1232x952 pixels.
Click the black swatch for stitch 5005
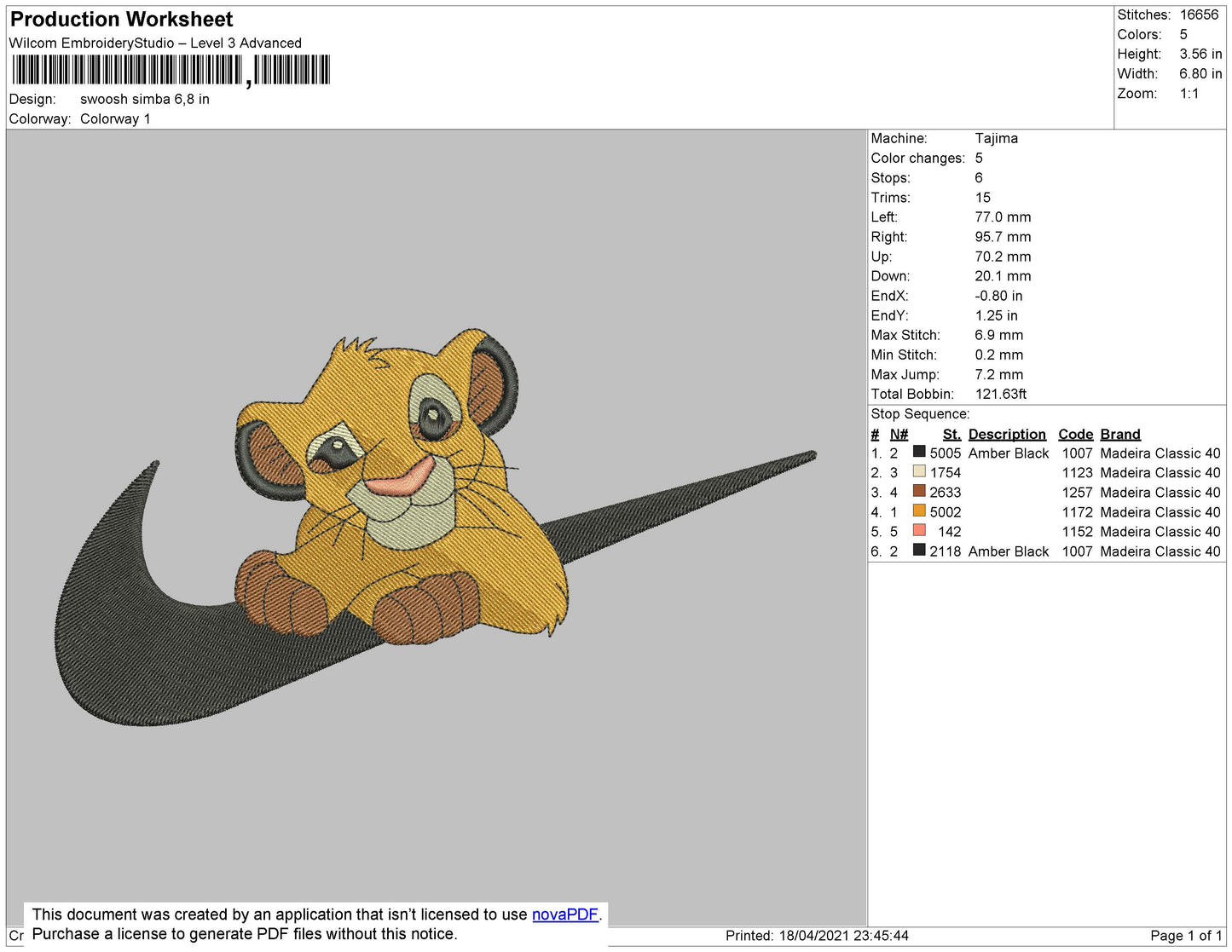(919, 452)
